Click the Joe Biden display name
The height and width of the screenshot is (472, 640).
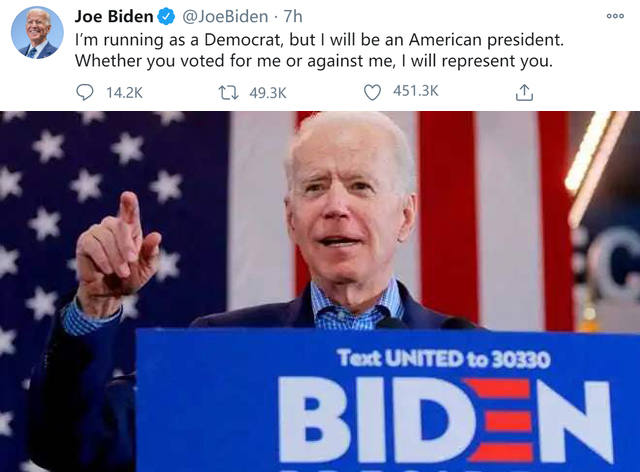pos(114,16)
